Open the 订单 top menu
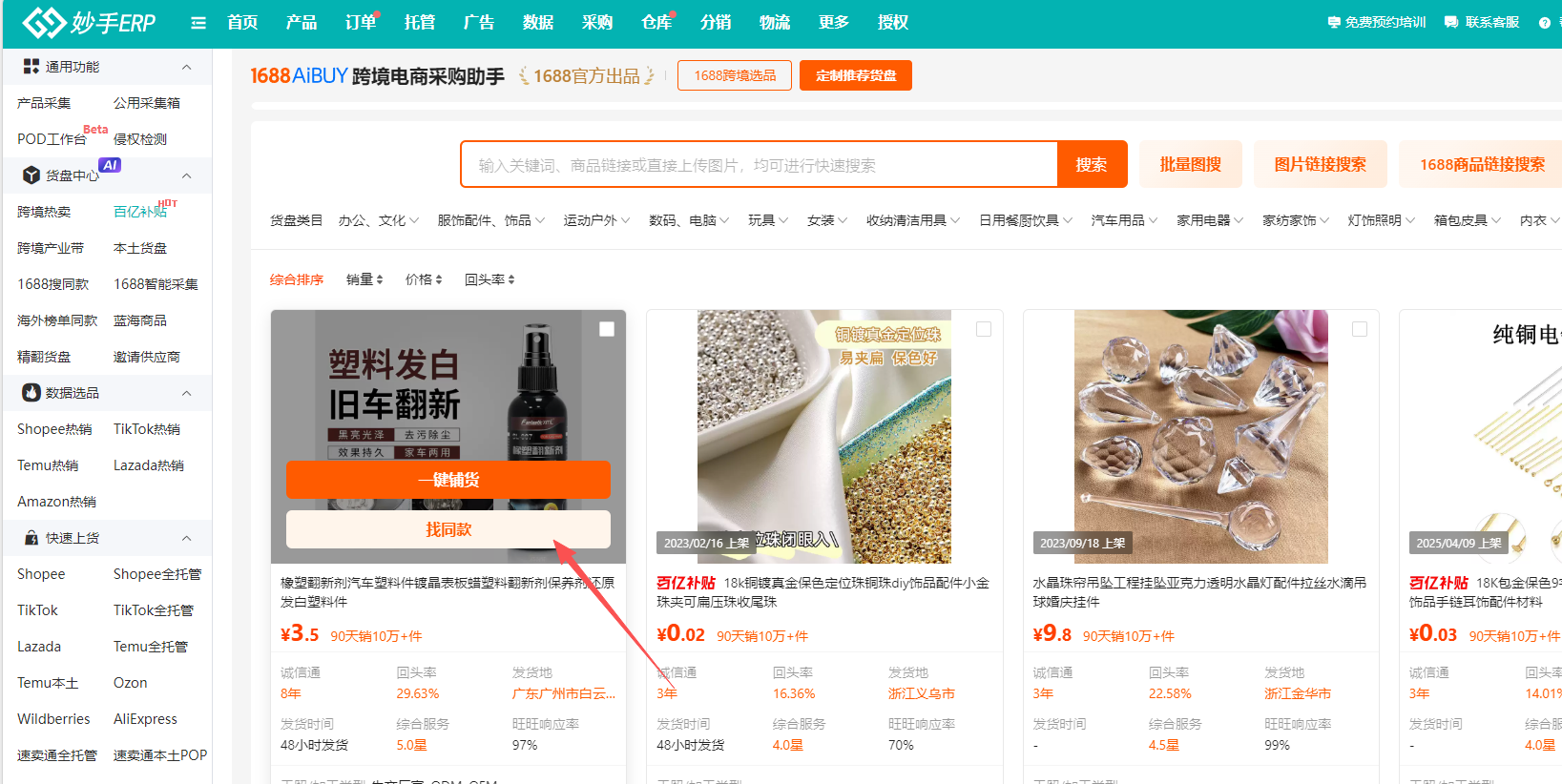This screenshot has width=1562, height=784. pyautogui.click(x=361, y=22)
